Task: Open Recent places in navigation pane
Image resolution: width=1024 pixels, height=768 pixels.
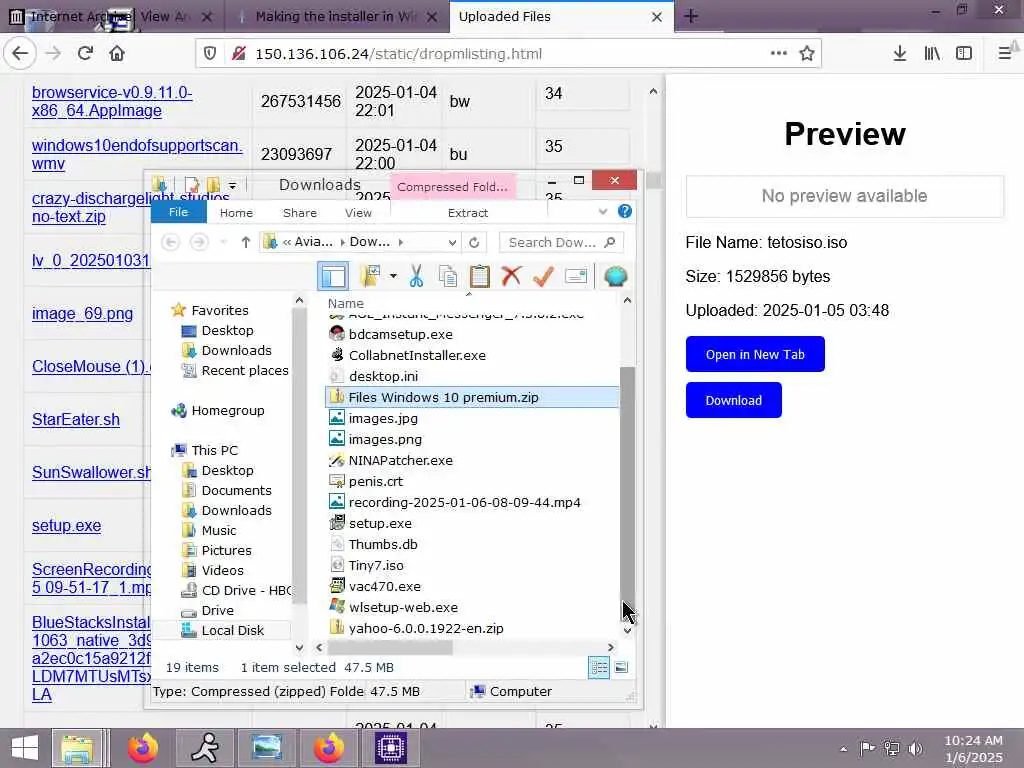Action: (244, 371)
